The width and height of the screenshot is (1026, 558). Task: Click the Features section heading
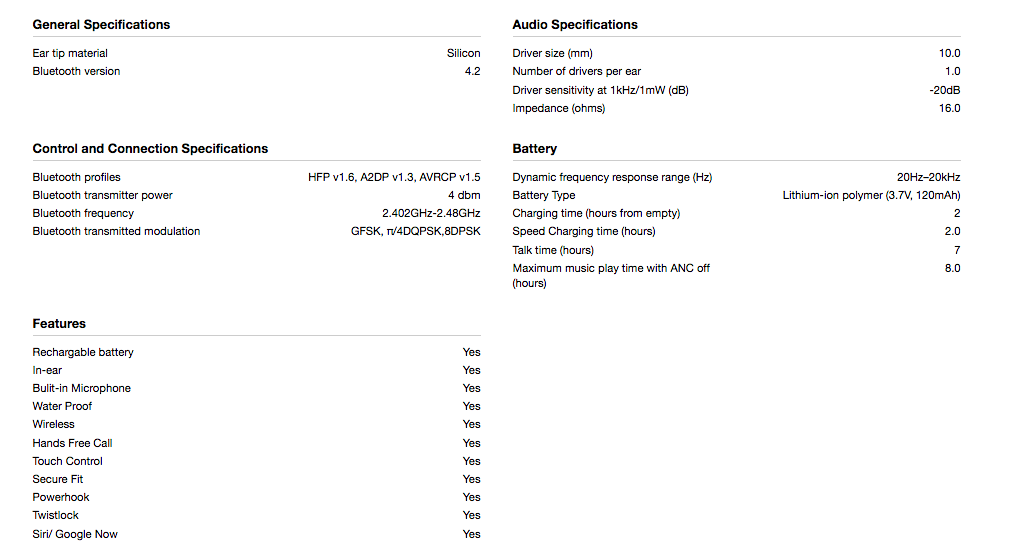click(x=59, y=324)
